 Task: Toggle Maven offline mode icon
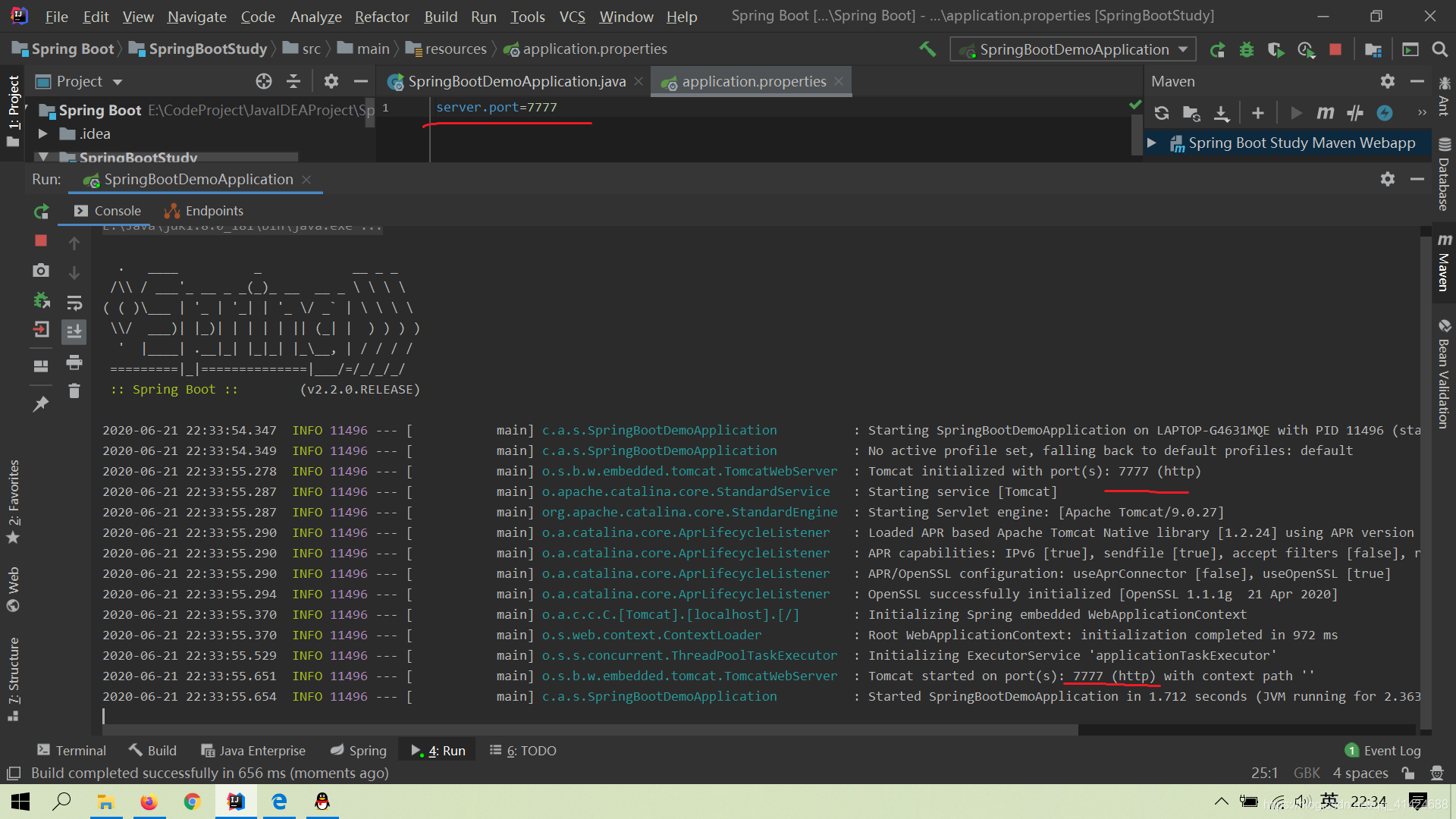(x=1354, y=113)
